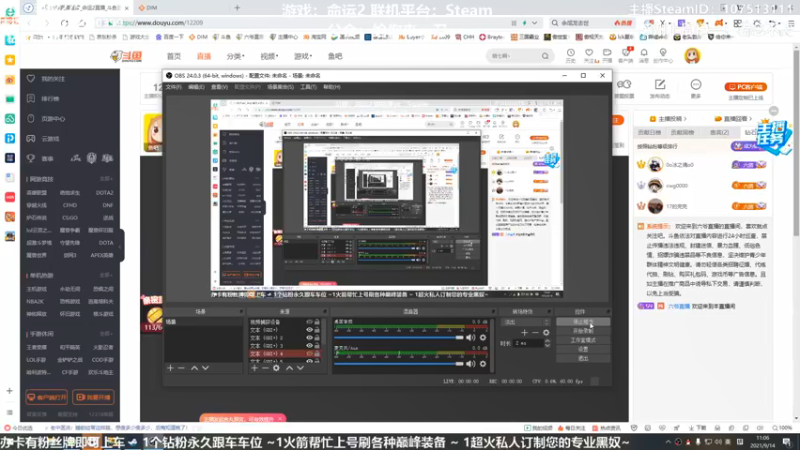This screenshot has width=800, height=450.
Task: Add a new scene in the OBS scenes panel
Action: coord(170,368)
